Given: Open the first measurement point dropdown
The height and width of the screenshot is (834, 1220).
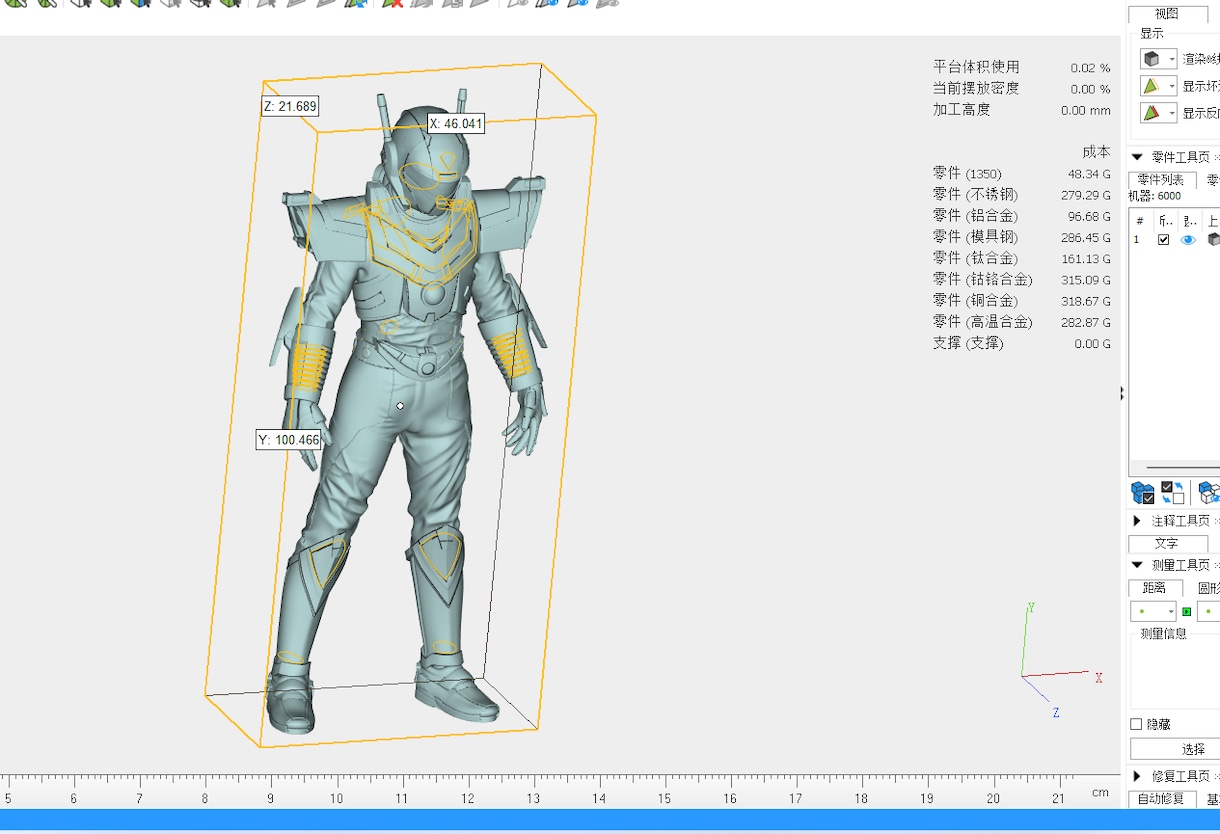Looking at the screenshot, I should (1153, 611).
